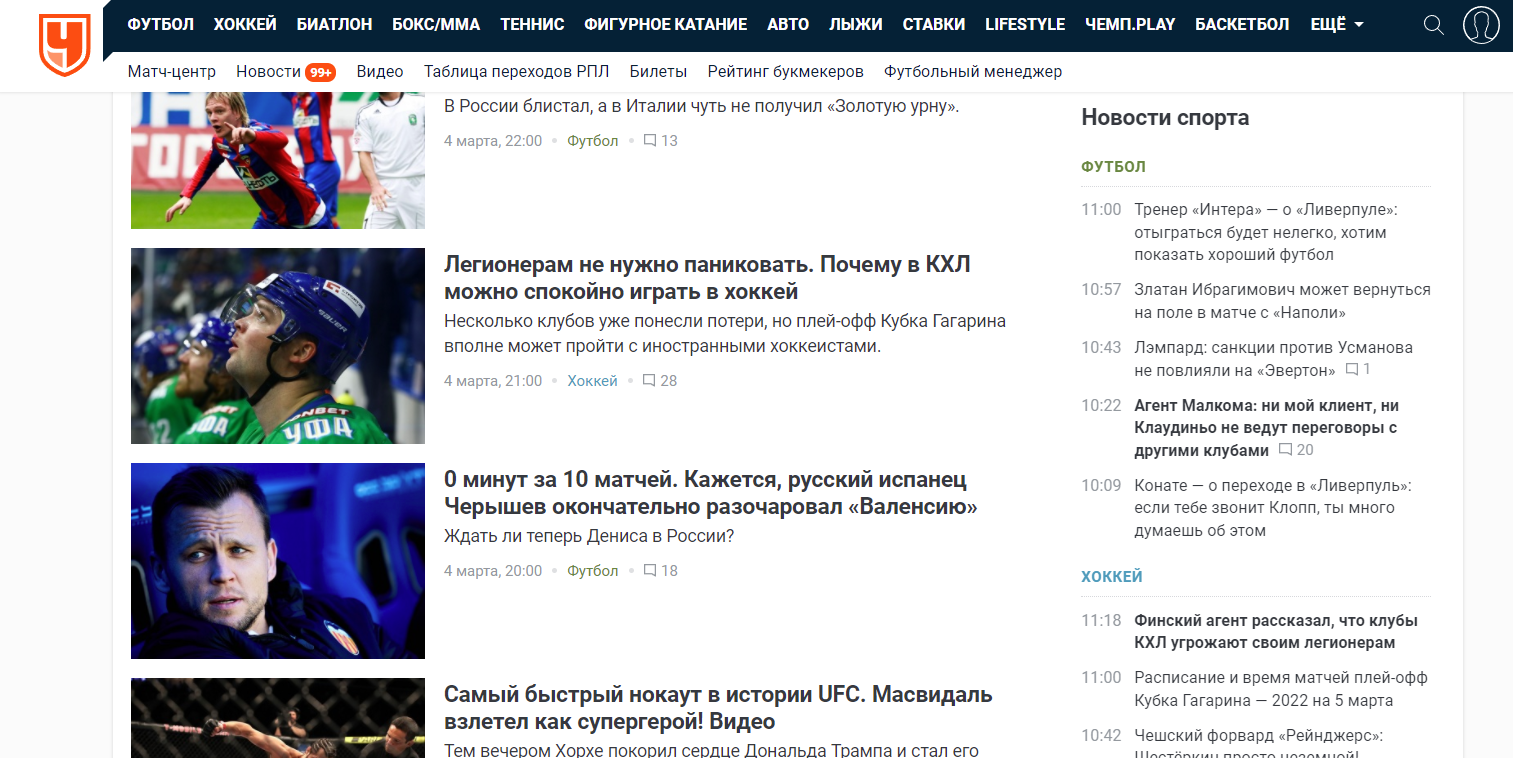The width and height of the screenshot is (1513, 758).
Task: Go to the Матч-центр tab
Action: (x=172, y=72)
